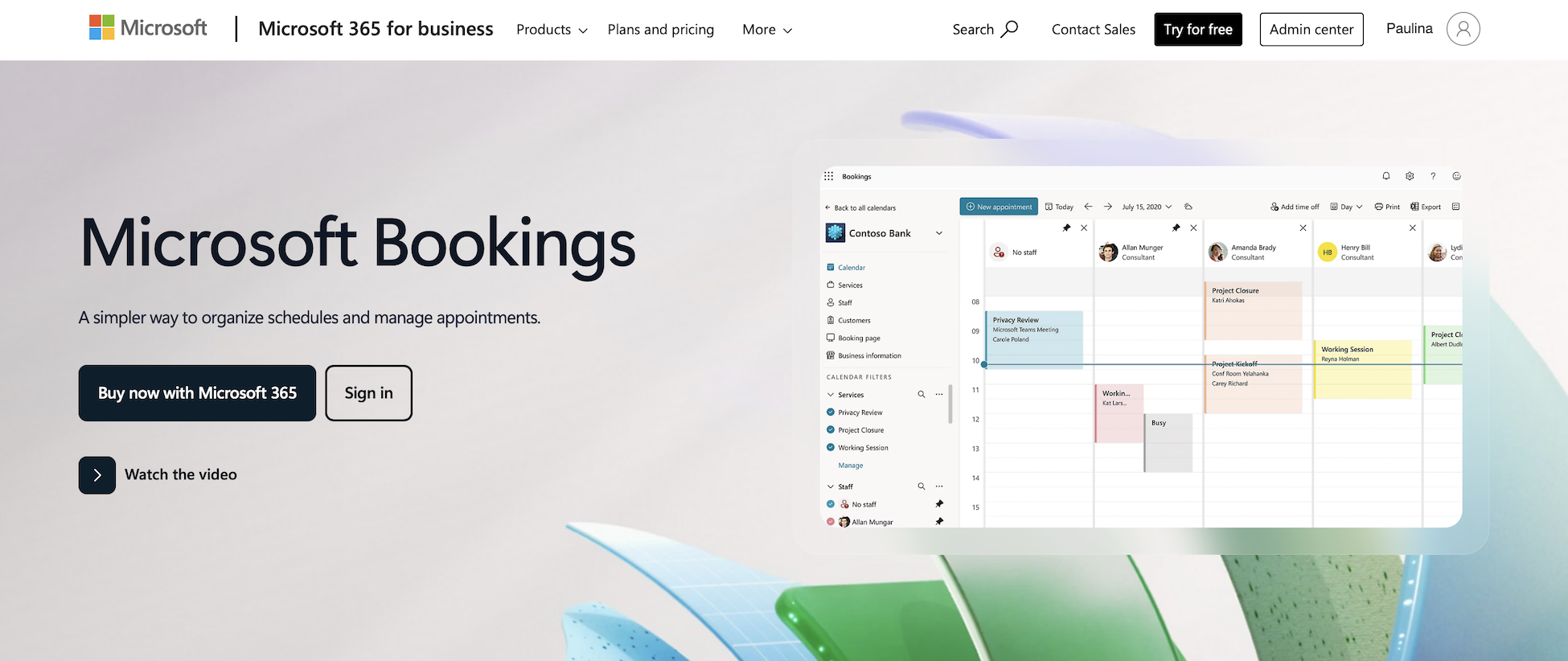Image resolution: width=1568 pixels, height=661 pixels.
Task: Open the Day view dropdown
Action: pyautogui.click(x=1346, y=207)
